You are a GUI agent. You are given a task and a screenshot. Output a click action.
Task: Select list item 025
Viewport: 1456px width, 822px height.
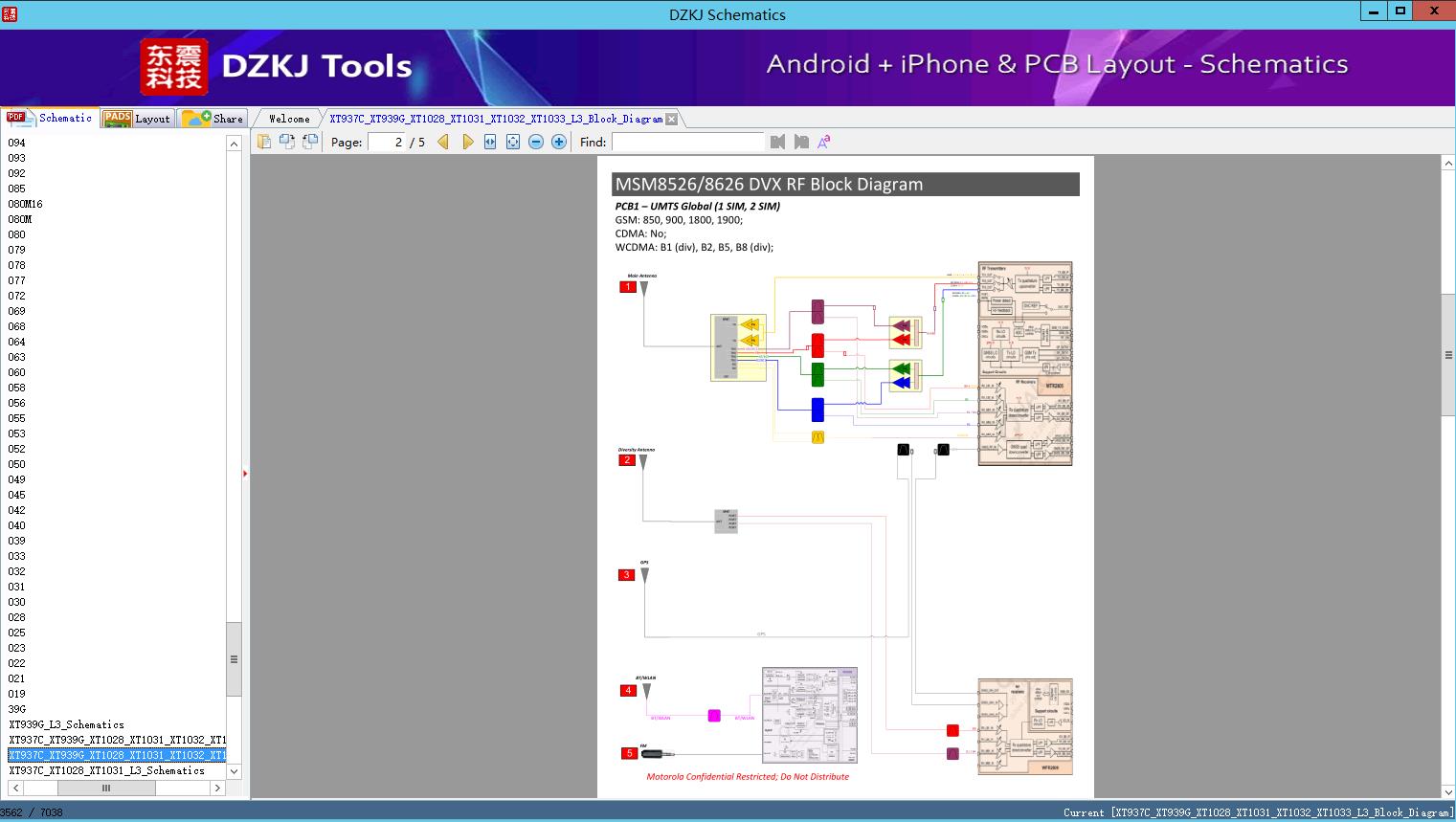(x=17, y=633)
